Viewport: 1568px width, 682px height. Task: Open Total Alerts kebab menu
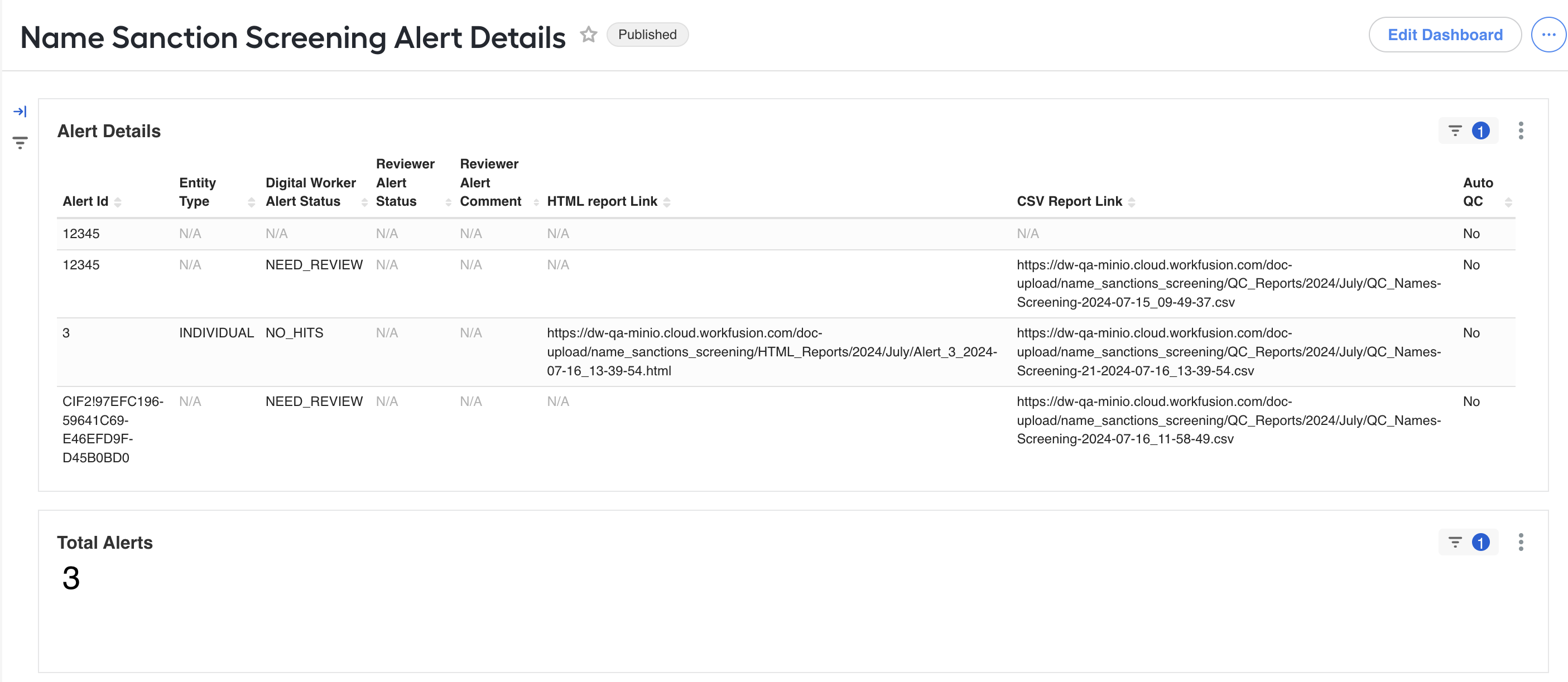(1521, 542)
